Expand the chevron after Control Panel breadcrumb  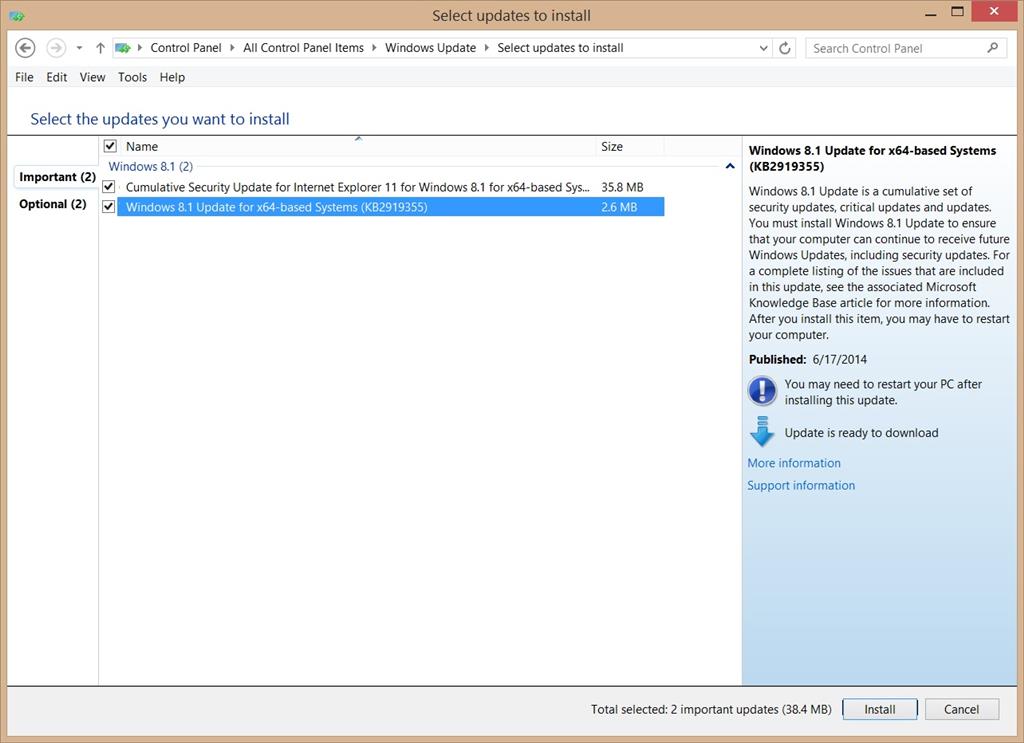click(232, 48)
